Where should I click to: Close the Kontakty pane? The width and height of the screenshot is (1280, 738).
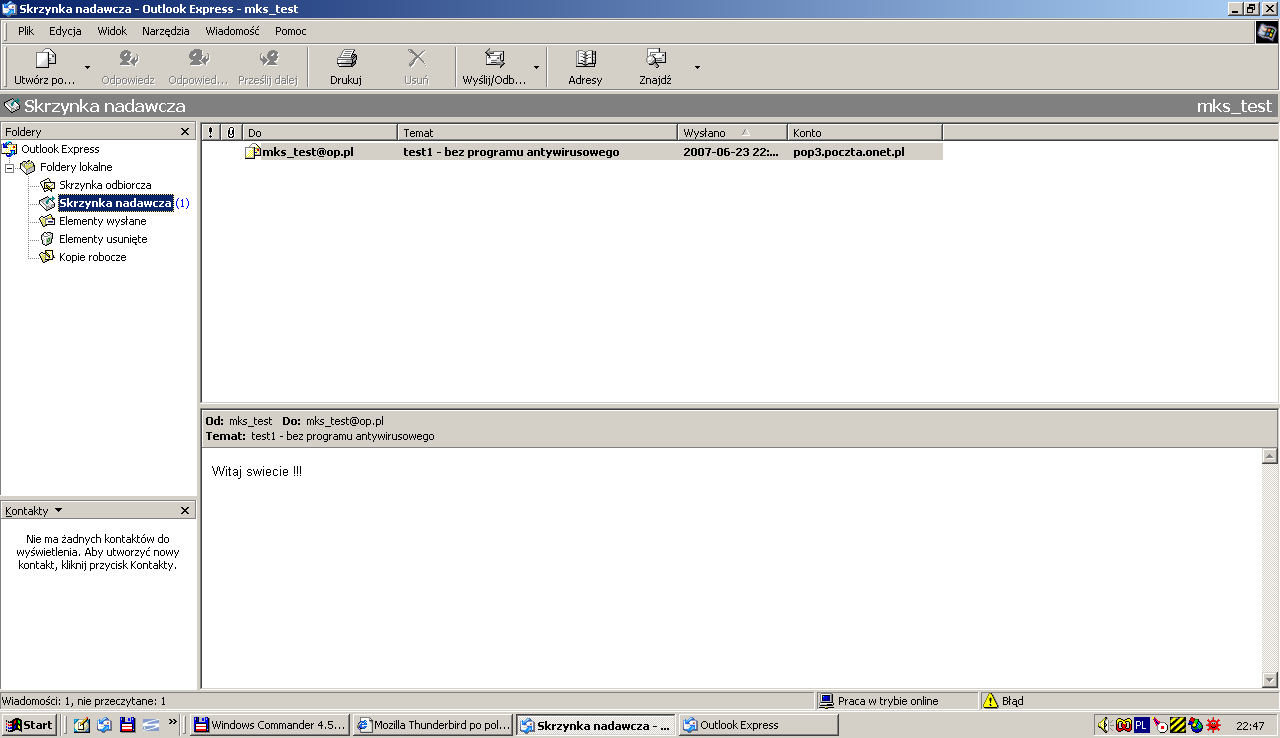tap(185, 511)
